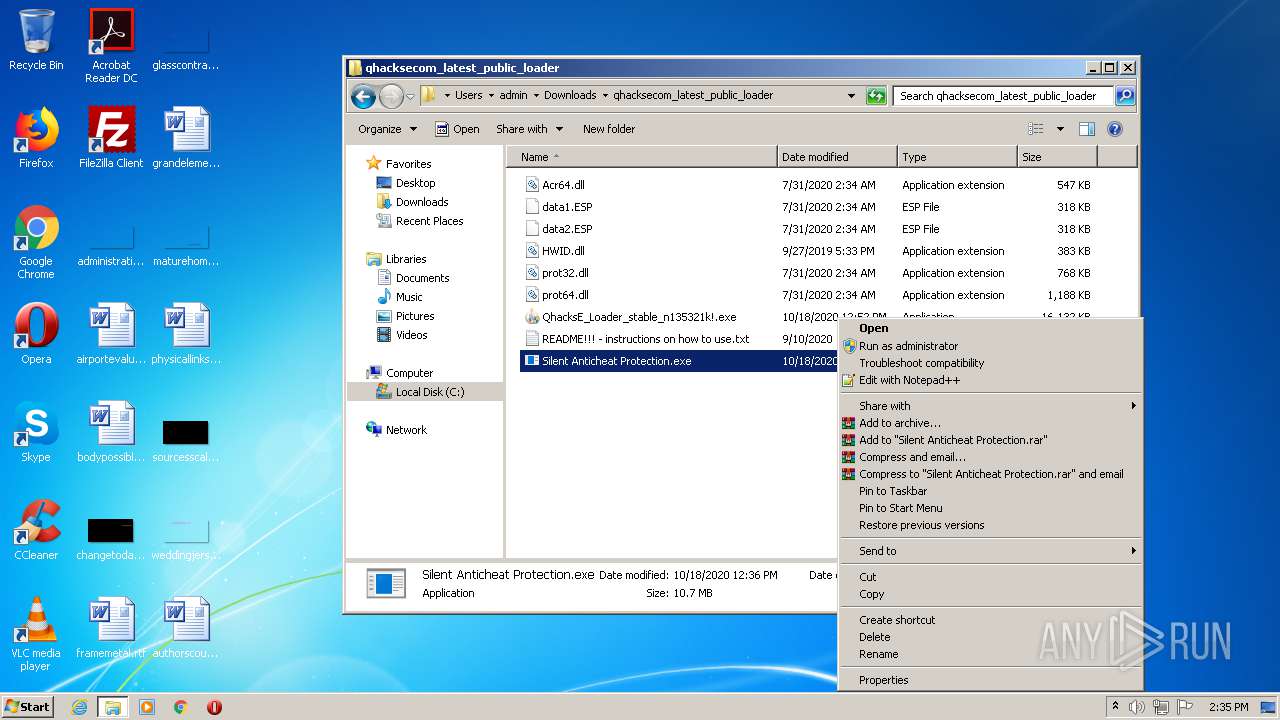Launch Google Chrome desktop shortcut
Viewport: 1280px width, 720px height.
pos(36,242)
